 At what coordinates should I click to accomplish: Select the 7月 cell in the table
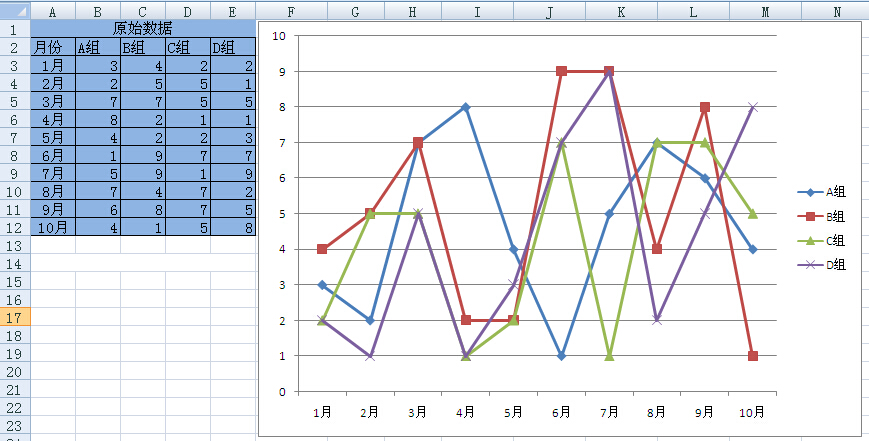point(53,173)
